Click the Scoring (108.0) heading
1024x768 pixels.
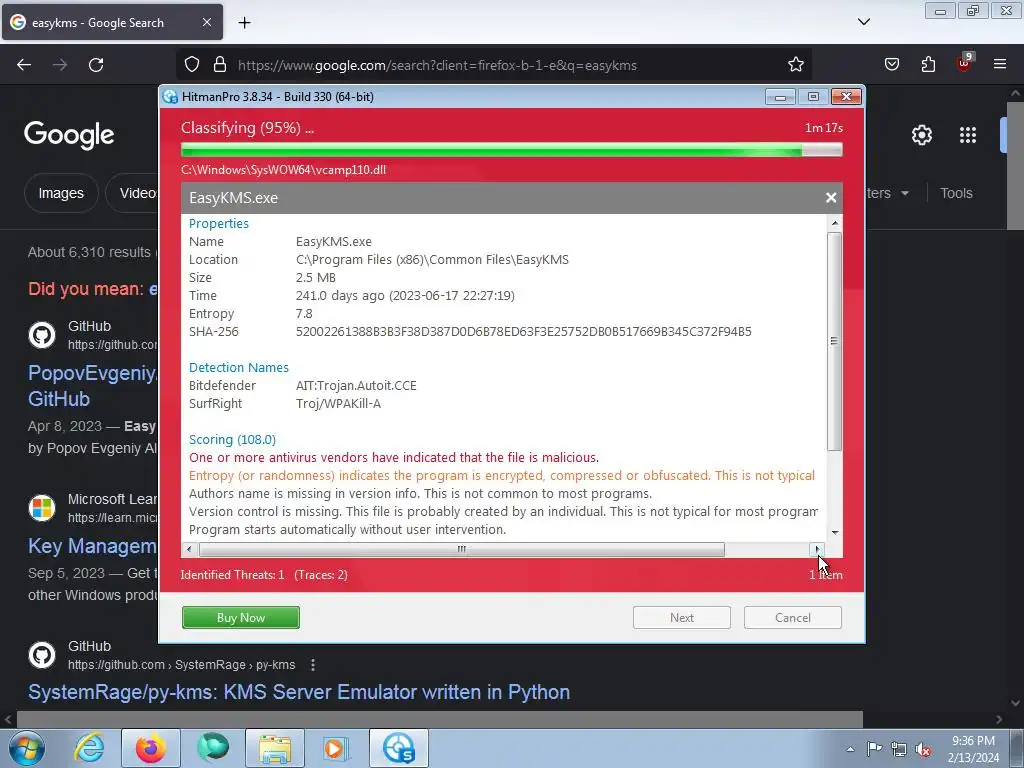tap(232, 440)
